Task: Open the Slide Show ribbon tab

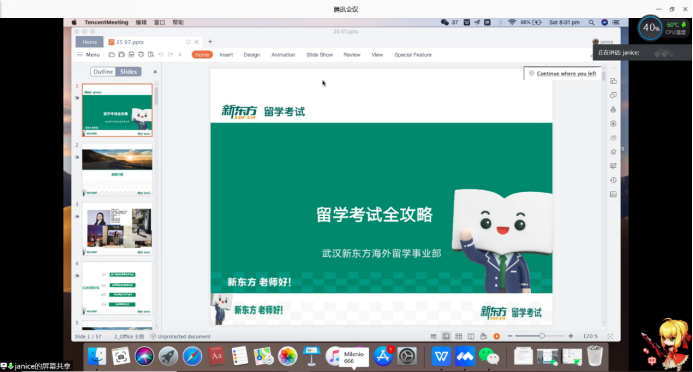Action: (320, 55)
